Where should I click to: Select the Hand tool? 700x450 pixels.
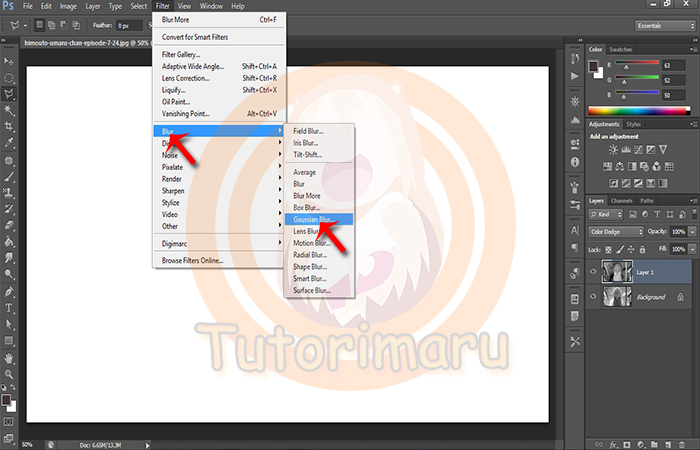pyautogui.click(x=8, y=358)
